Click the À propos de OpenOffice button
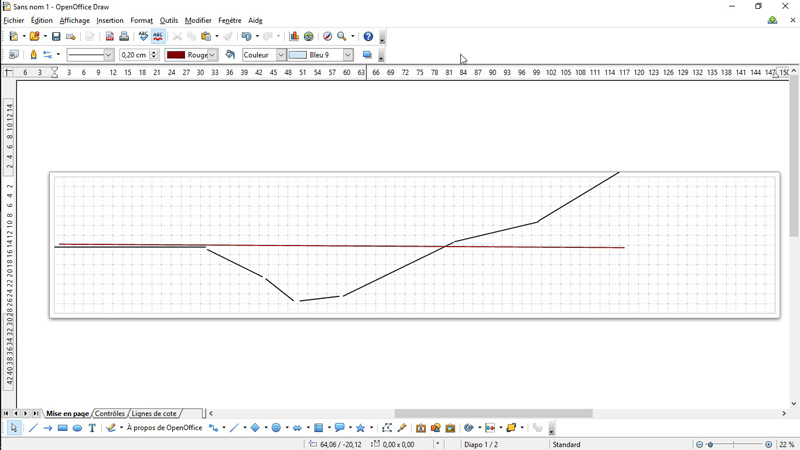This screenshot has width=800, height=450. (164, 428)
